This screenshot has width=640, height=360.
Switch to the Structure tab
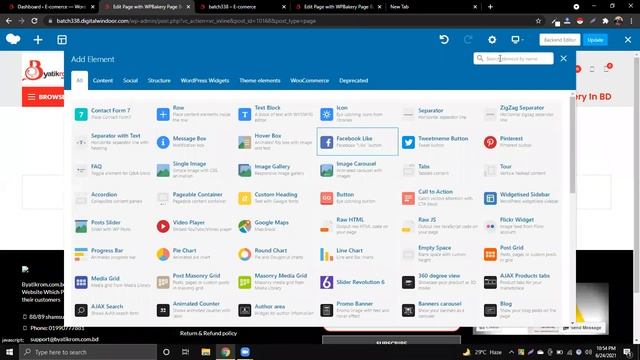pos(159,80)
